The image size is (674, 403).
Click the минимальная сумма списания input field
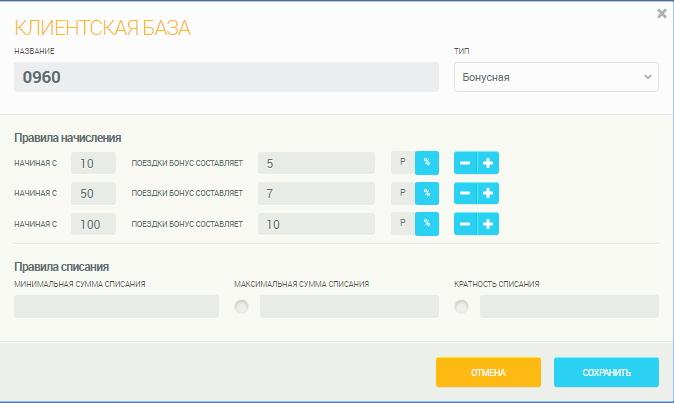click(116, 307)
